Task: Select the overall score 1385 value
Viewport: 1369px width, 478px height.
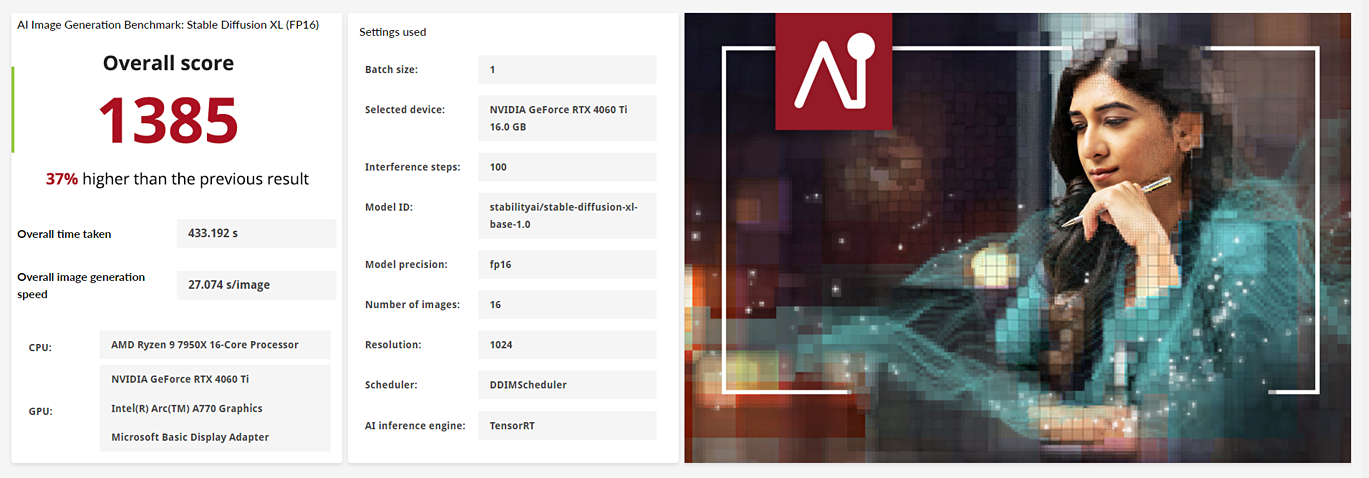Action: pos(168,120)
